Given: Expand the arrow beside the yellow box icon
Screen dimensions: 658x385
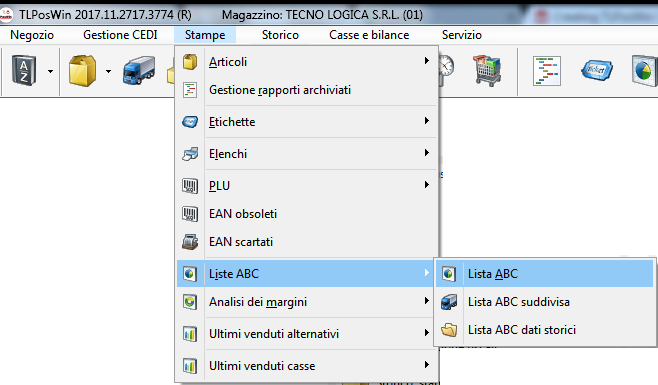Looking at the screenshot, I should 108,71.
